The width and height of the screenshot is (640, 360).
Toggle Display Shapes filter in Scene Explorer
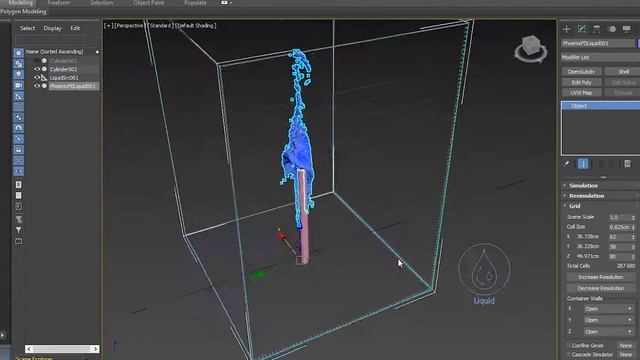coord(18,64)
